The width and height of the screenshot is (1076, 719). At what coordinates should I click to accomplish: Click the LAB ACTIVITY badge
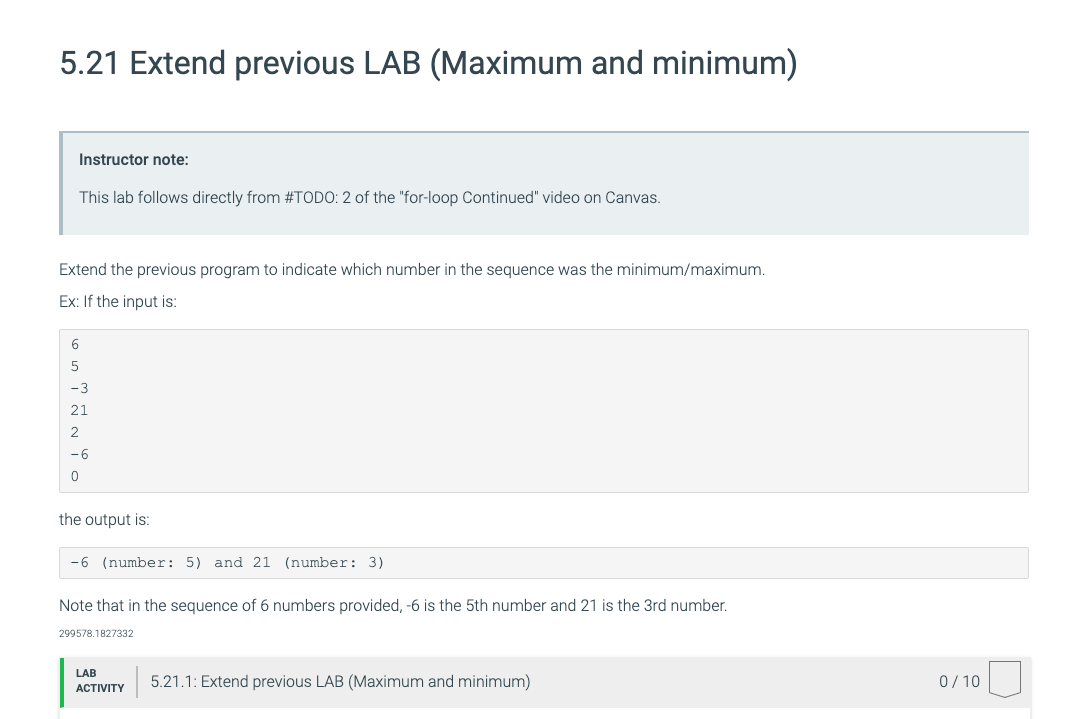[99, 681]
